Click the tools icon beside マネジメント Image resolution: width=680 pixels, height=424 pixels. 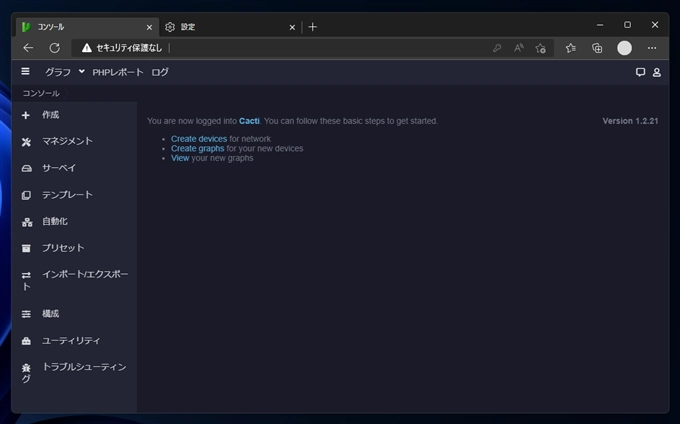pos(26,142)
